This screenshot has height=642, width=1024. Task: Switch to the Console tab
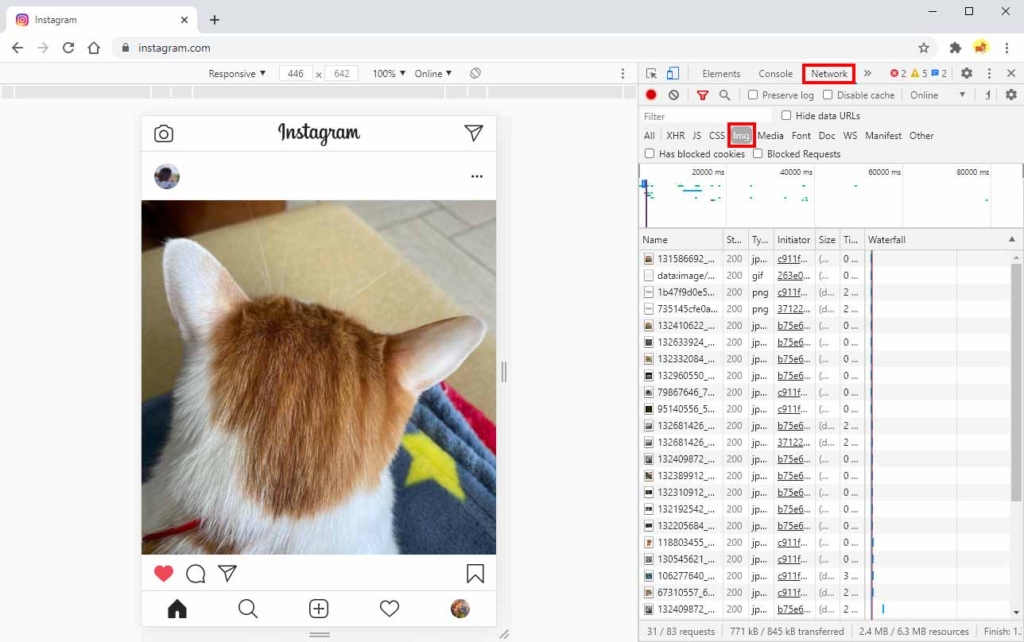click(775, 73)
